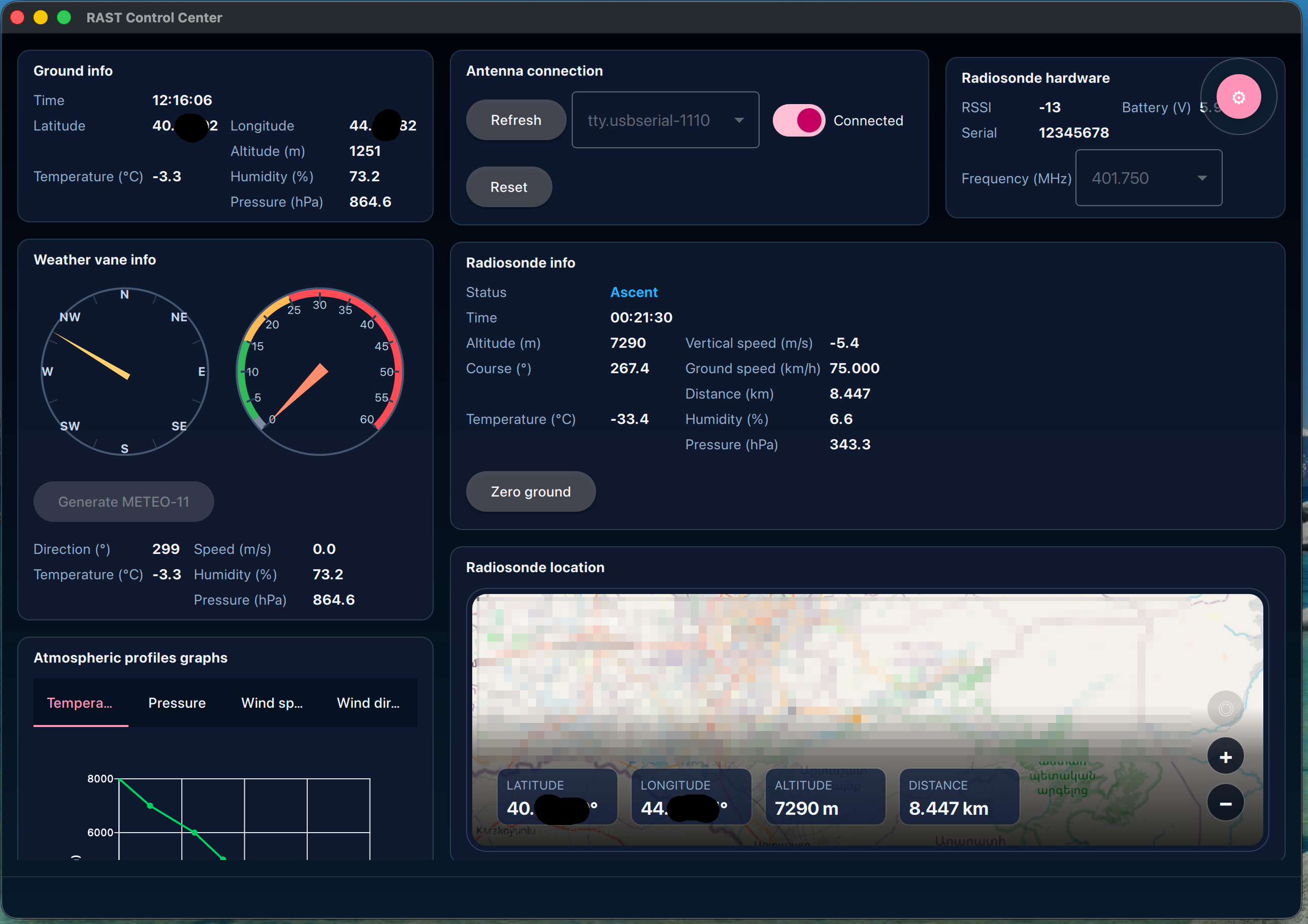Click the Generate METEO-11 button
Screen dimensions: 1308x924
[123, 502]
